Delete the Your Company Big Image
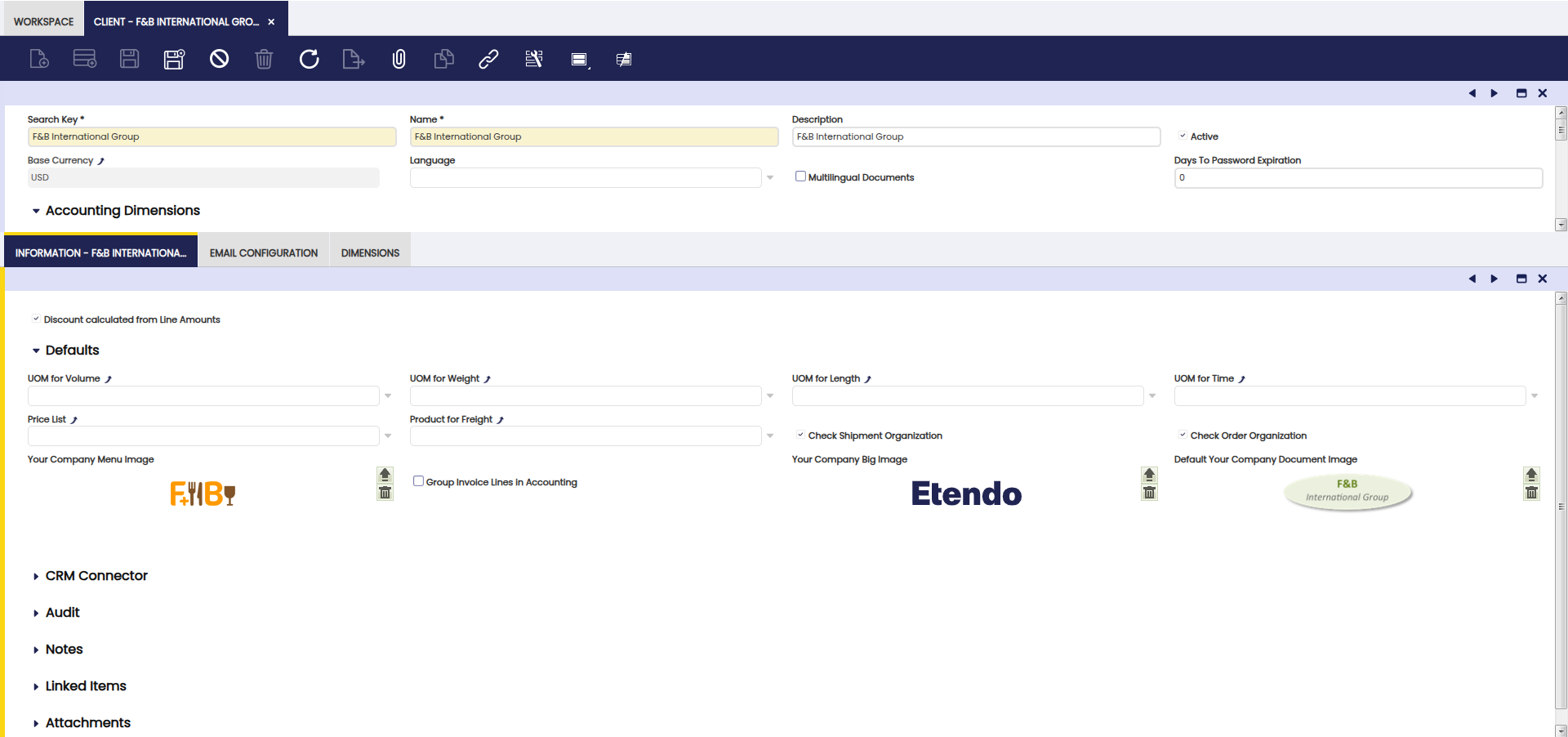1568x737 pixels. coord(1149,493)
